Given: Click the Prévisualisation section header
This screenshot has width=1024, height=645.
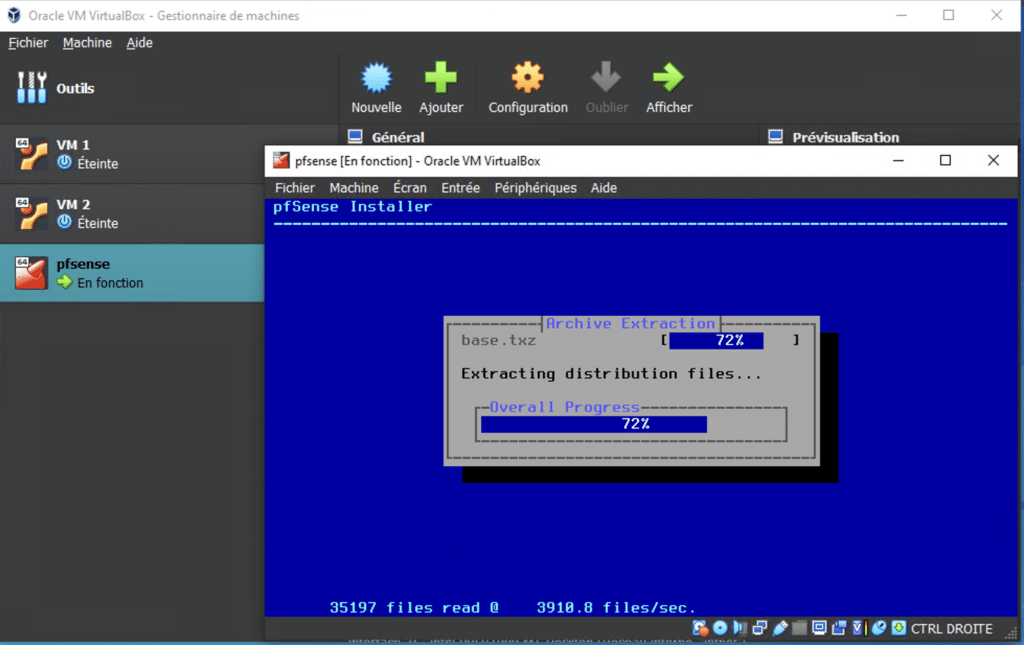Looking at the screenshot, I should click(x=846, y=137).
